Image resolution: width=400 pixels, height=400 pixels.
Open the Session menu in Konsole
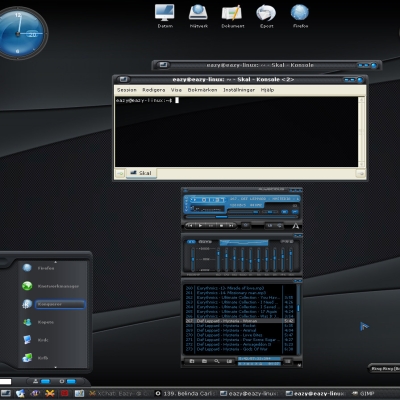pyautogui.click(x=127, y=90)
